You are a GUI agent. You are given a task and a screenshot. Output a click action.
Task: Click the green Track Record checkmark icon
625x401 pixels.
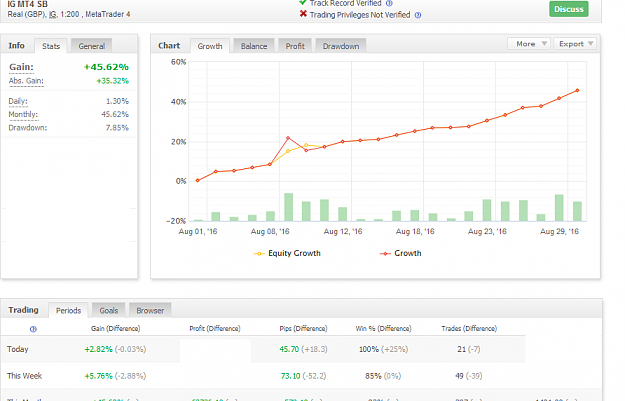click(303, 2)
